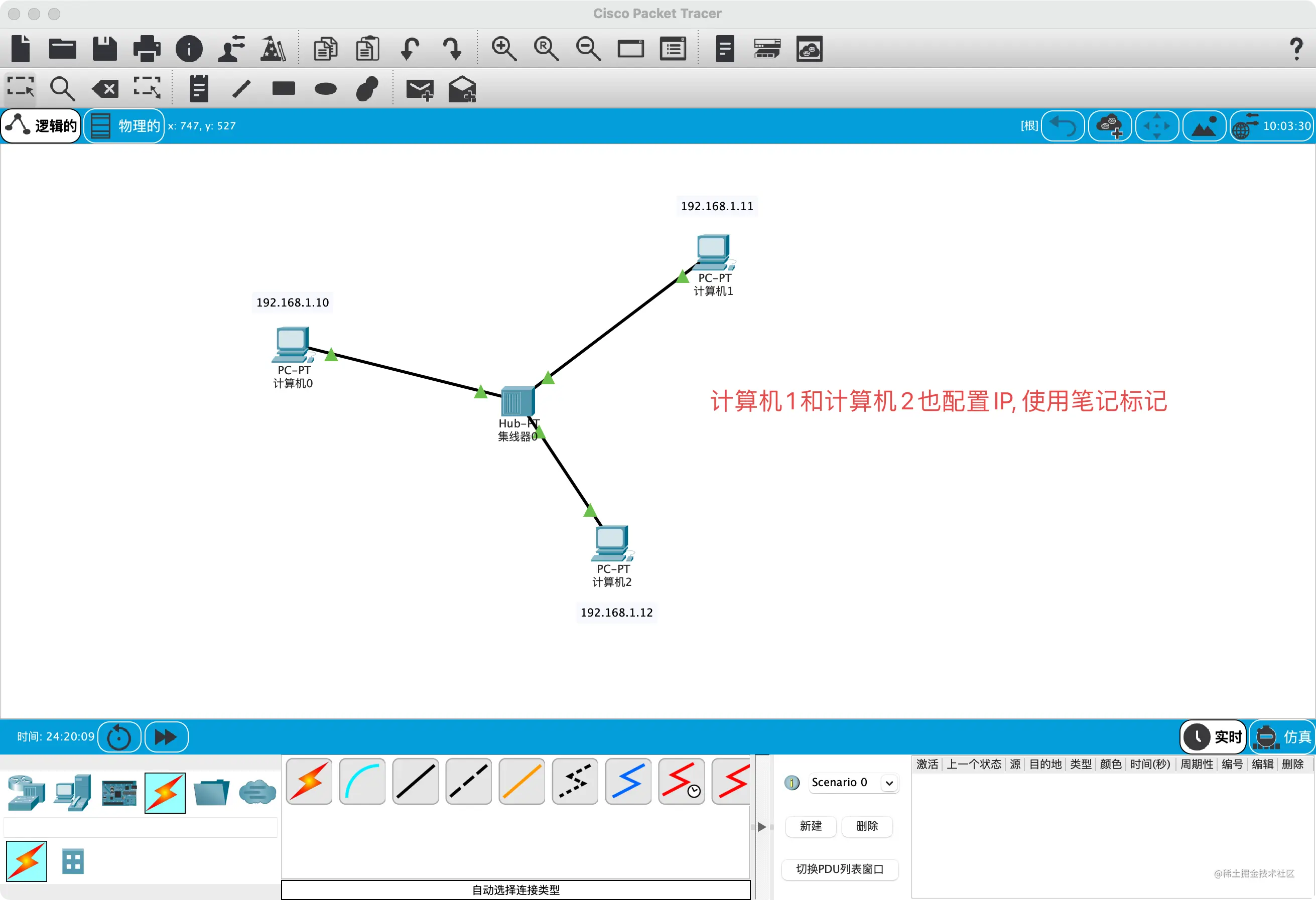Click the move object arrows icon
This screenshot has width=1316, height=900.
coord(1157,125)
